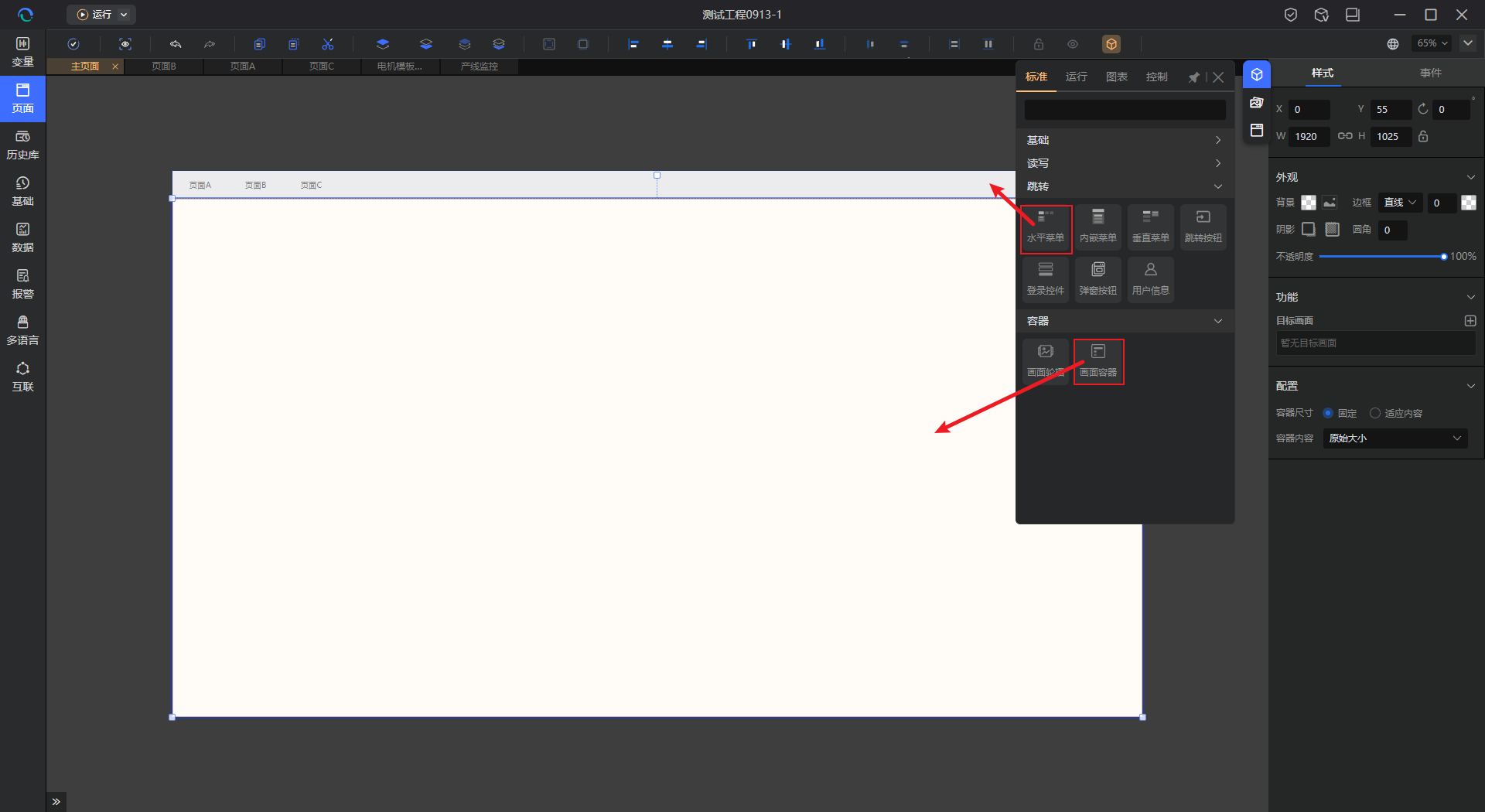Add the 跳转按钮 component
This screenshot has height=812, width=1485.
pos(1203,228)
